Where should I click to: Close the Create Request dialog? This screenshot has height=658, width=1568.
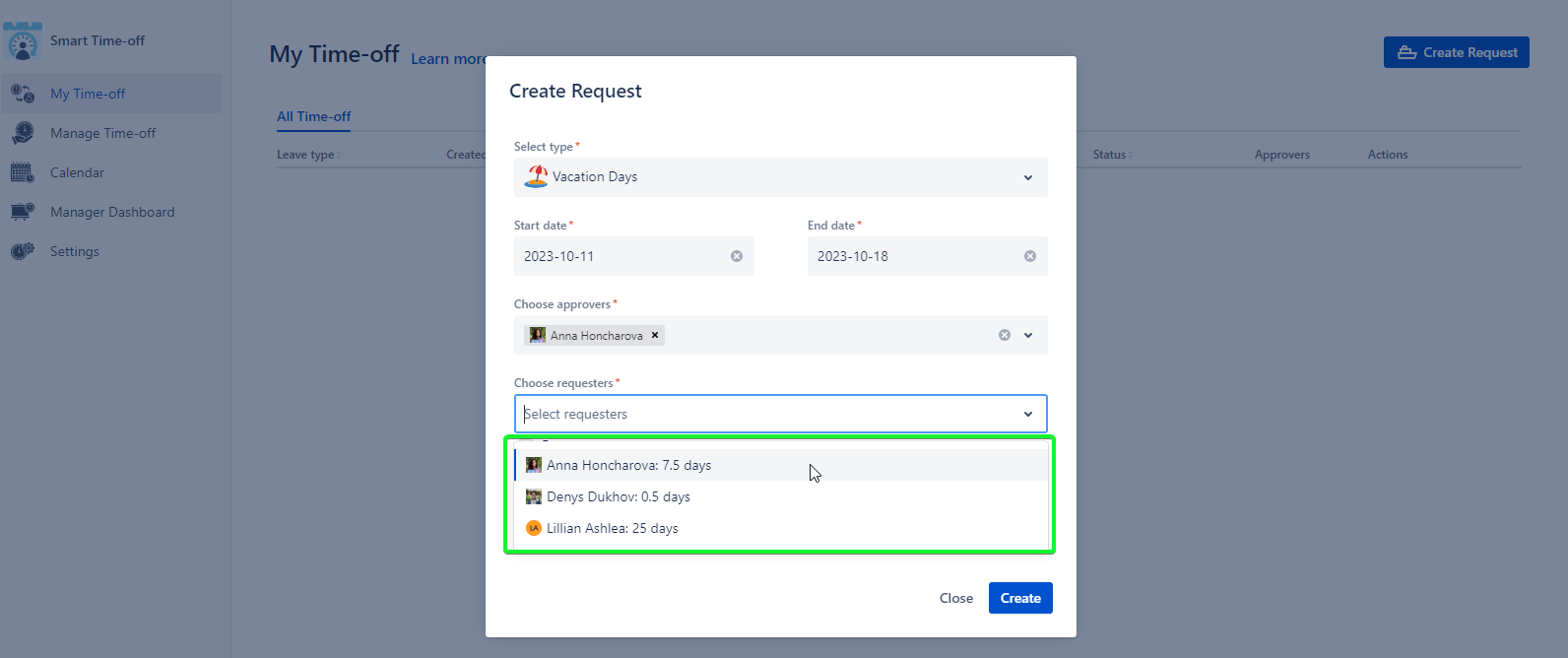[955, 598]
